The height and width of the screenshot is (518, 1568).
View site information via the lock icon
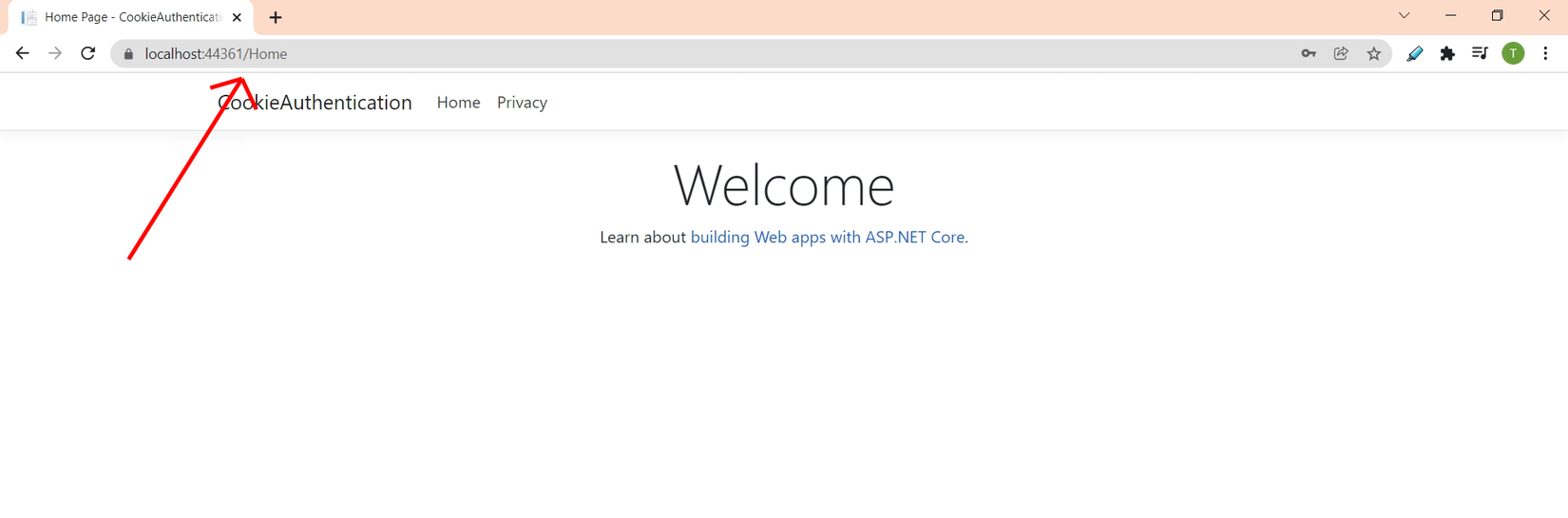point(129,54)
